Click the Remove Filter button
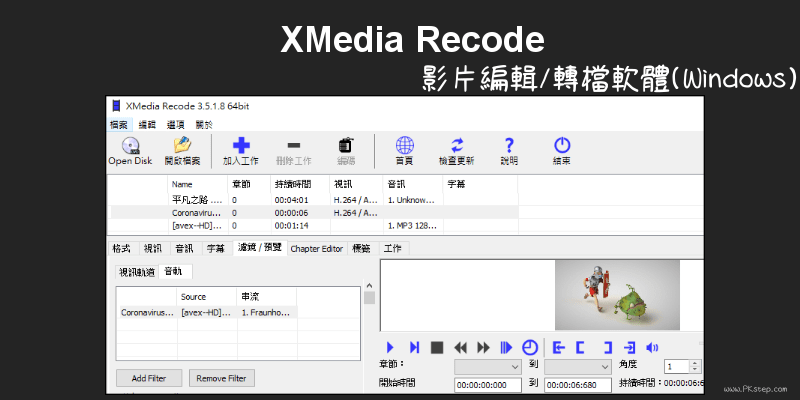 (x=221, y=378)
